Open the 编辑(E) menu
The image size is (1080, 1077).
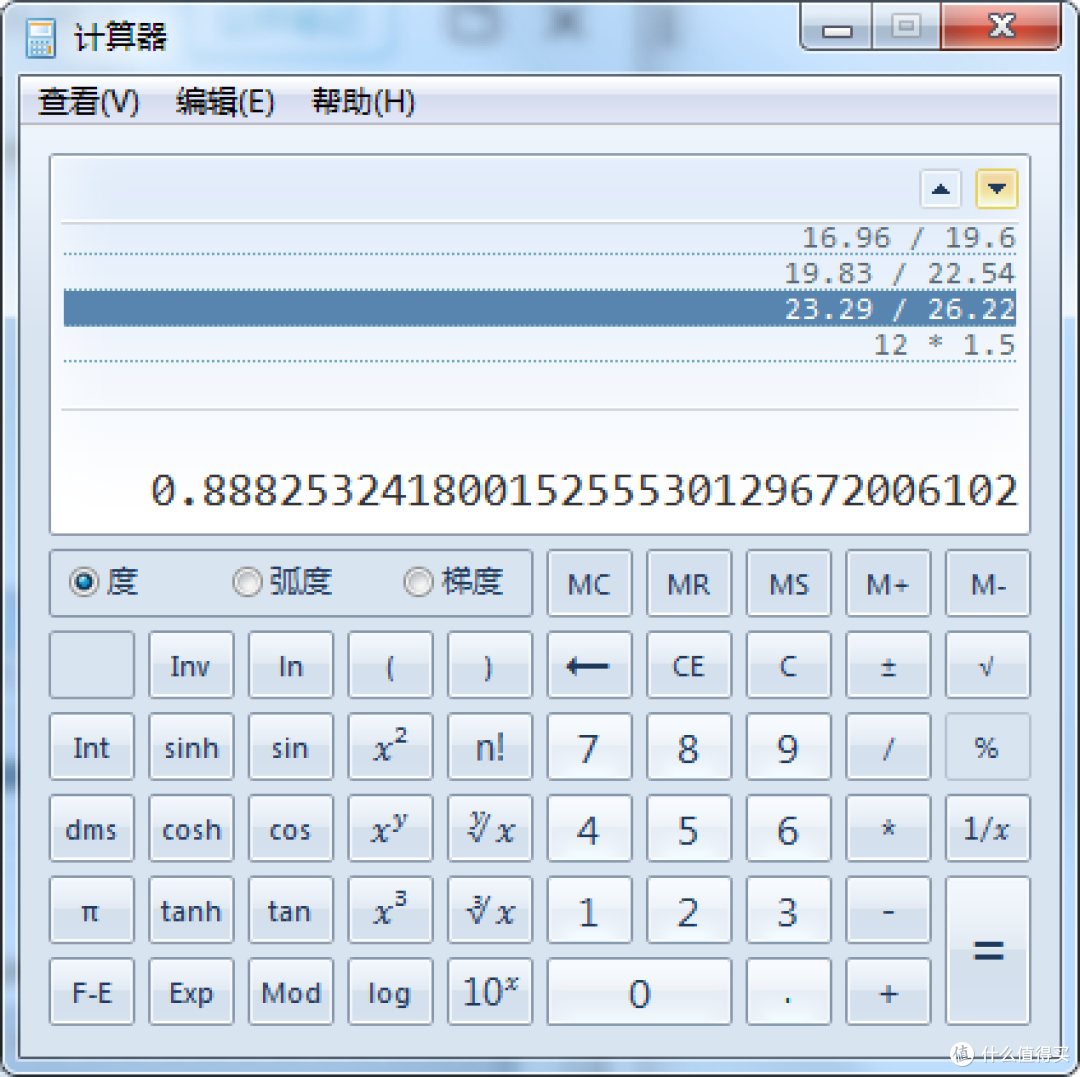(x=225, y=102)
